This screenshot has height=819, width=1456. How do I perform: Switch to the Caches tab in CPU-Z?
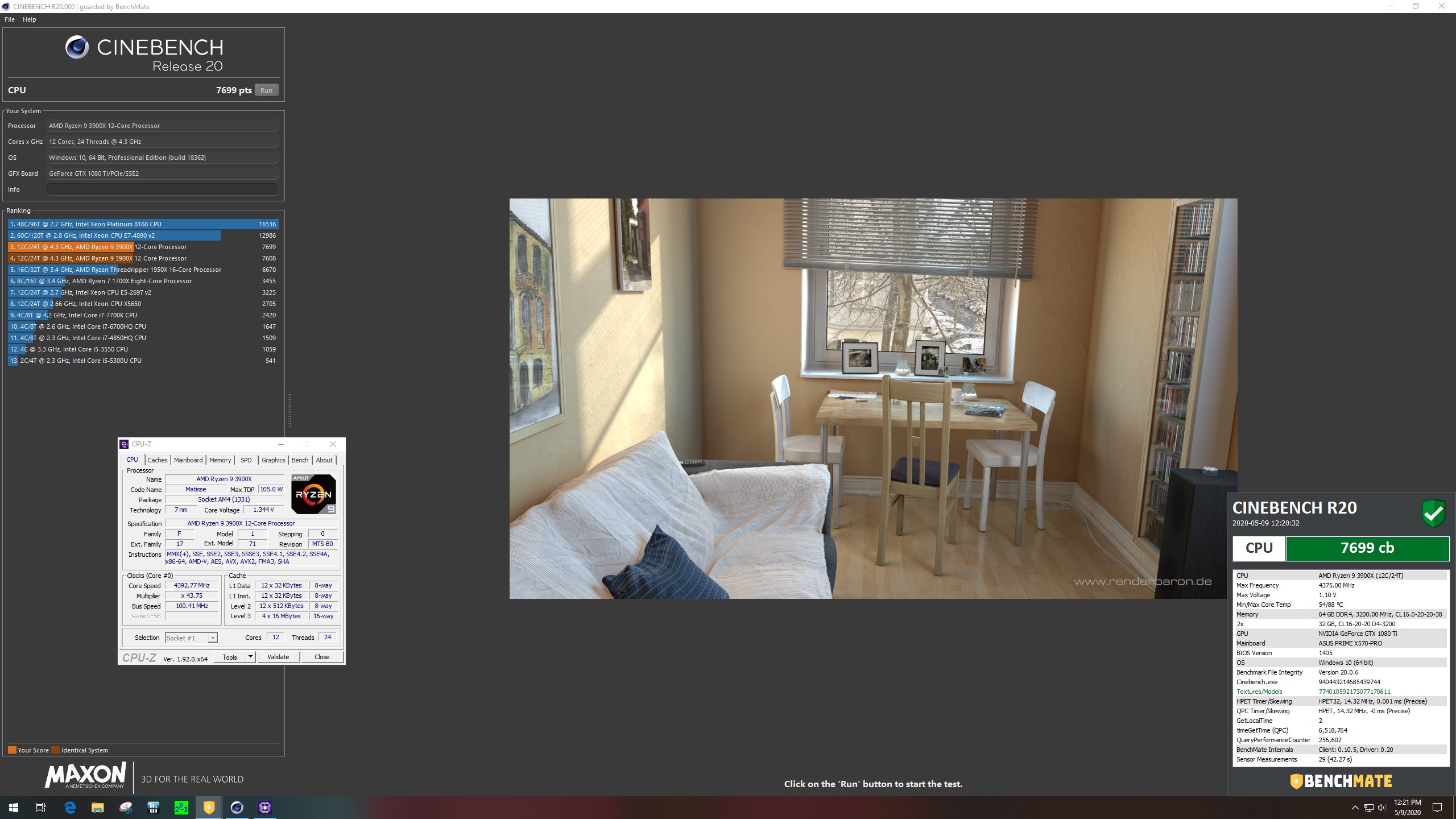coord(158,460)
